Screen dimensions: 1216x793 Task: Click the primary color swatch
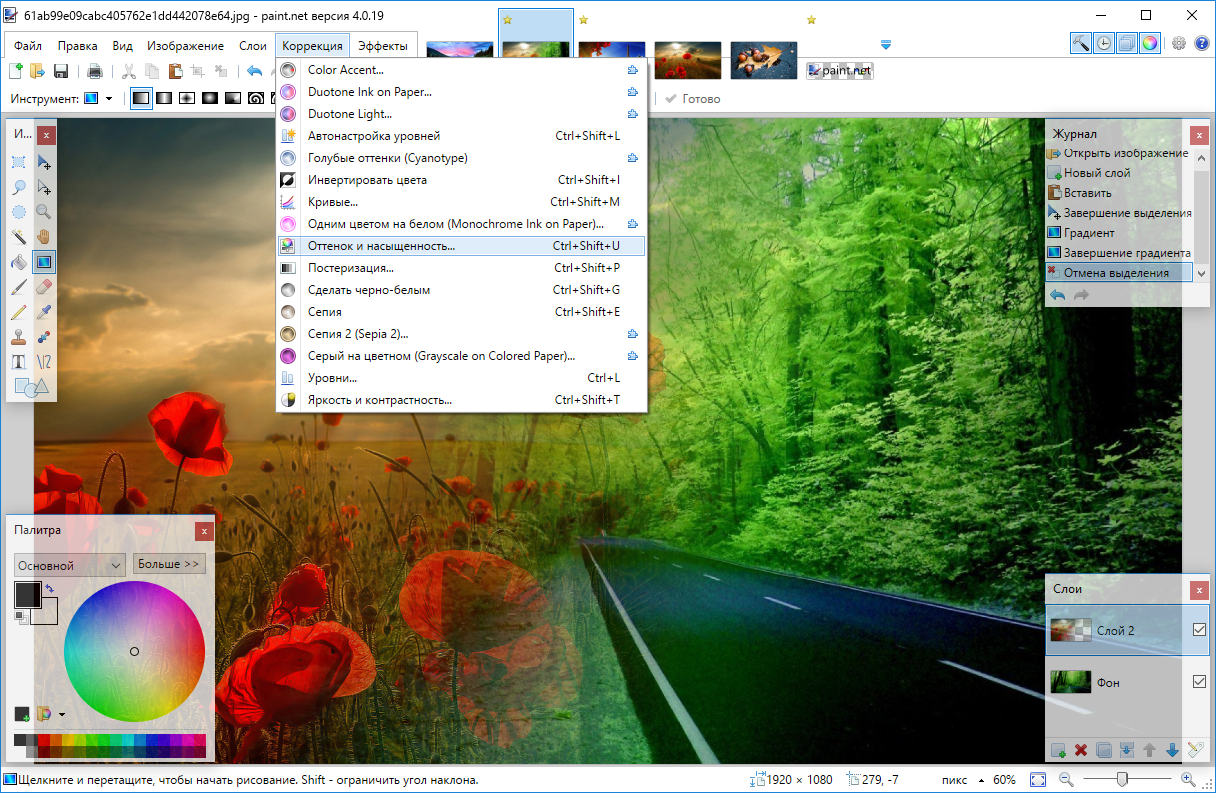pos(27,595)
